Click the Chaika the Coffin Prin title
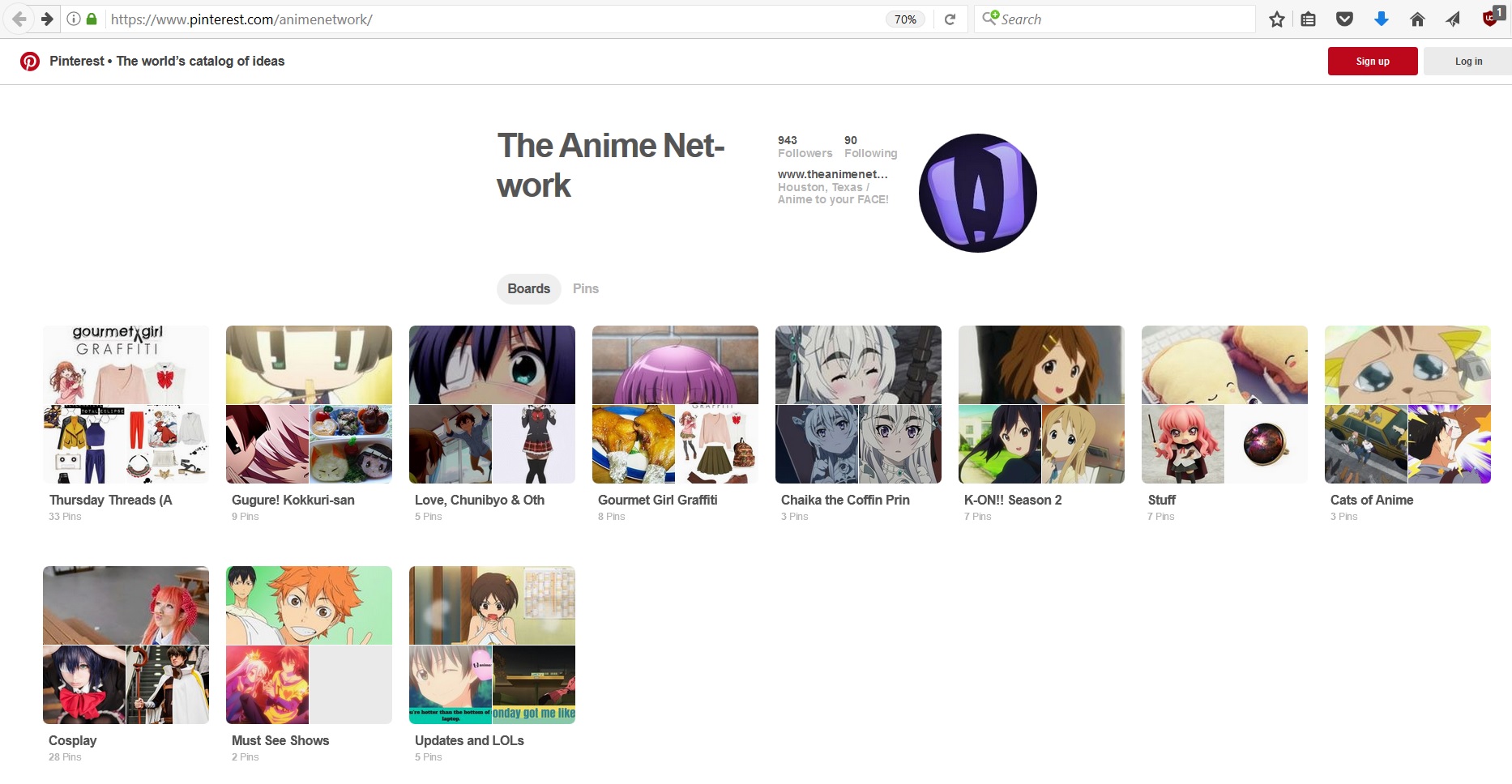 (x=845, y=501)
